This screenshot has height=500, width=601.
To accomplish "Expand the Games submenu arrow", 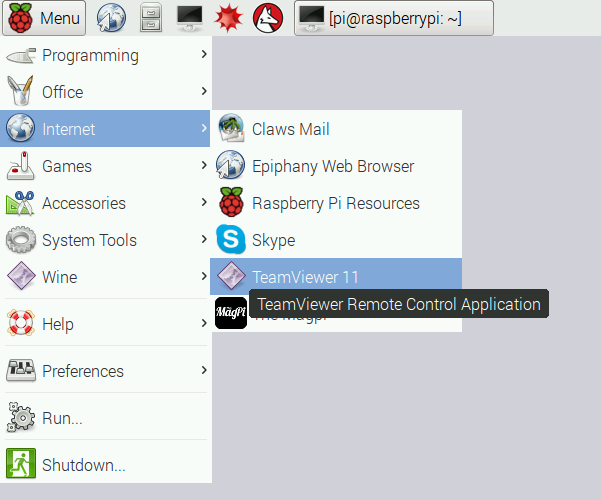I will (x=204, y=165).
